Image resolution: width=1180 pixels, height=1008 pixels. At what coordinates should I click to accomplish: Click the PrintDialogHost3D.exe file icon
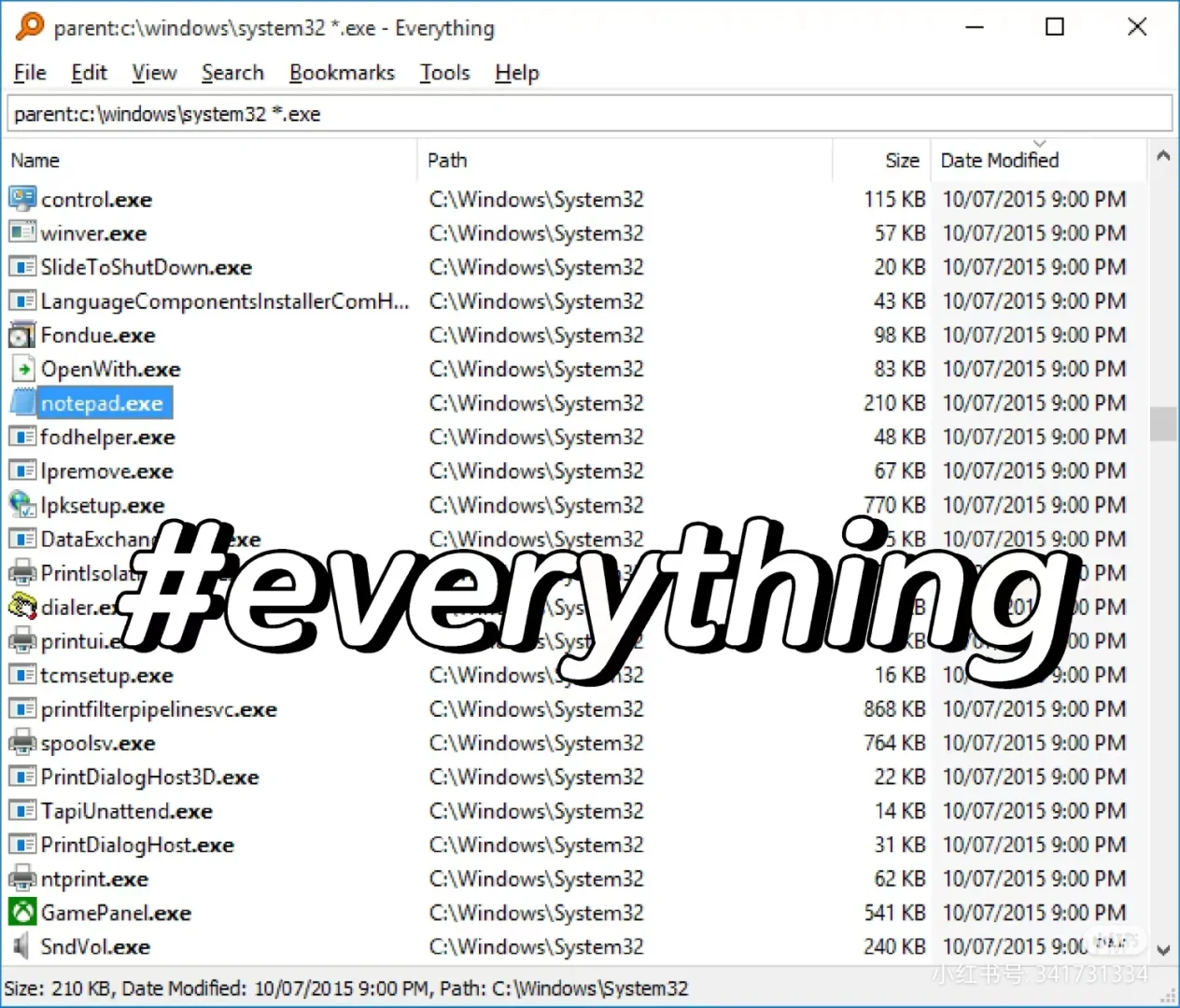pos(22,777)
